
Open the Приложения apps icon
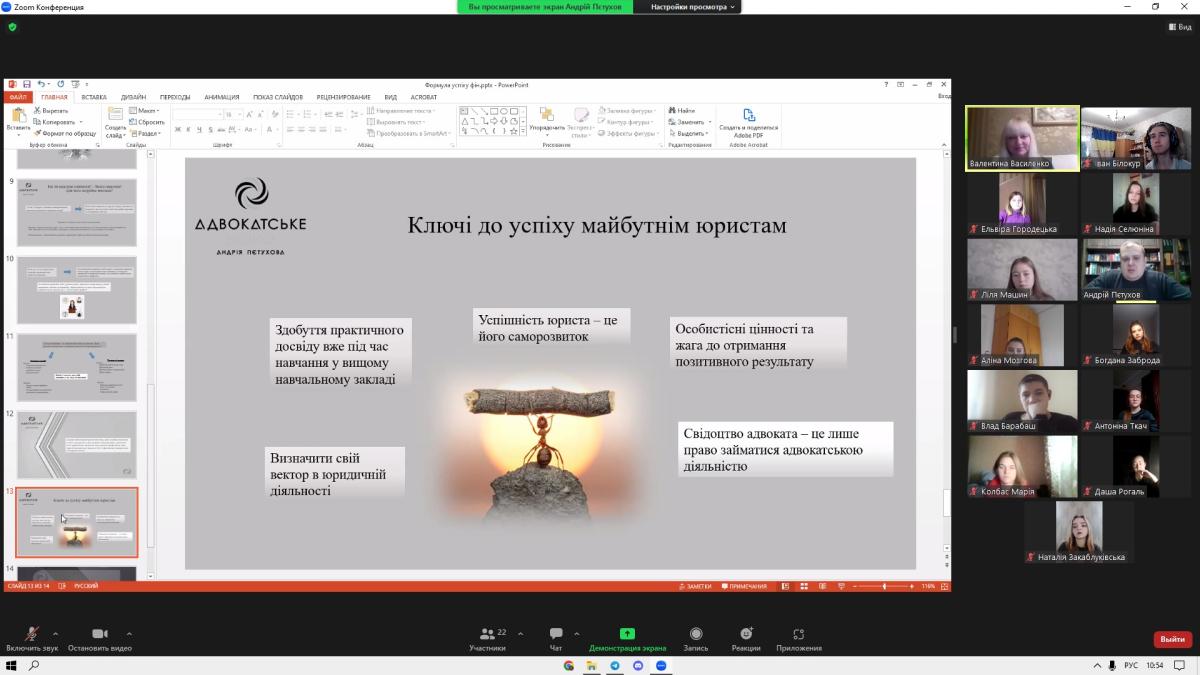[x=798, y=634]
